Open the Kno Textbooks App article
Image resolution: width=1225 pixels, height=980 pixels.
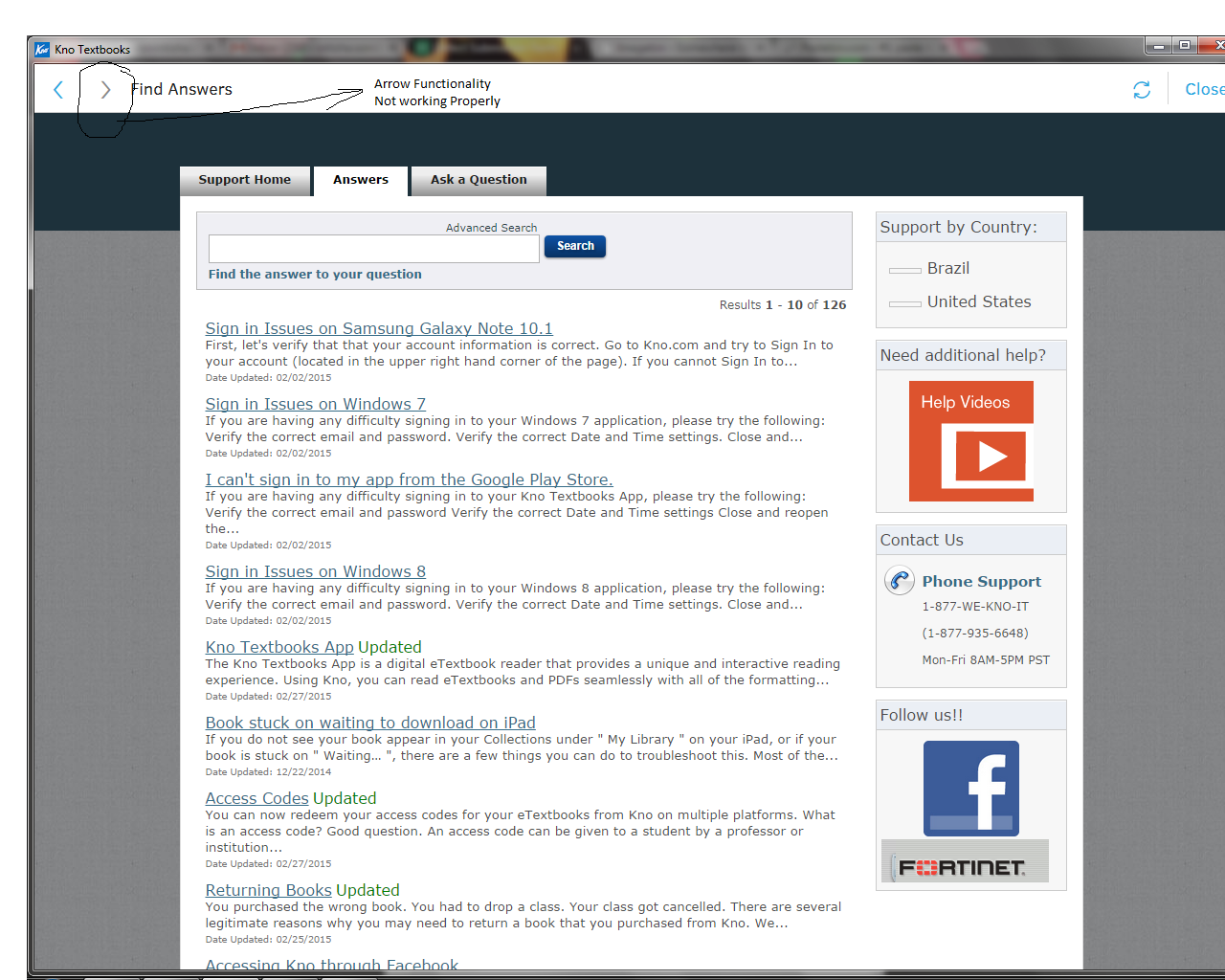coord(279,647)
